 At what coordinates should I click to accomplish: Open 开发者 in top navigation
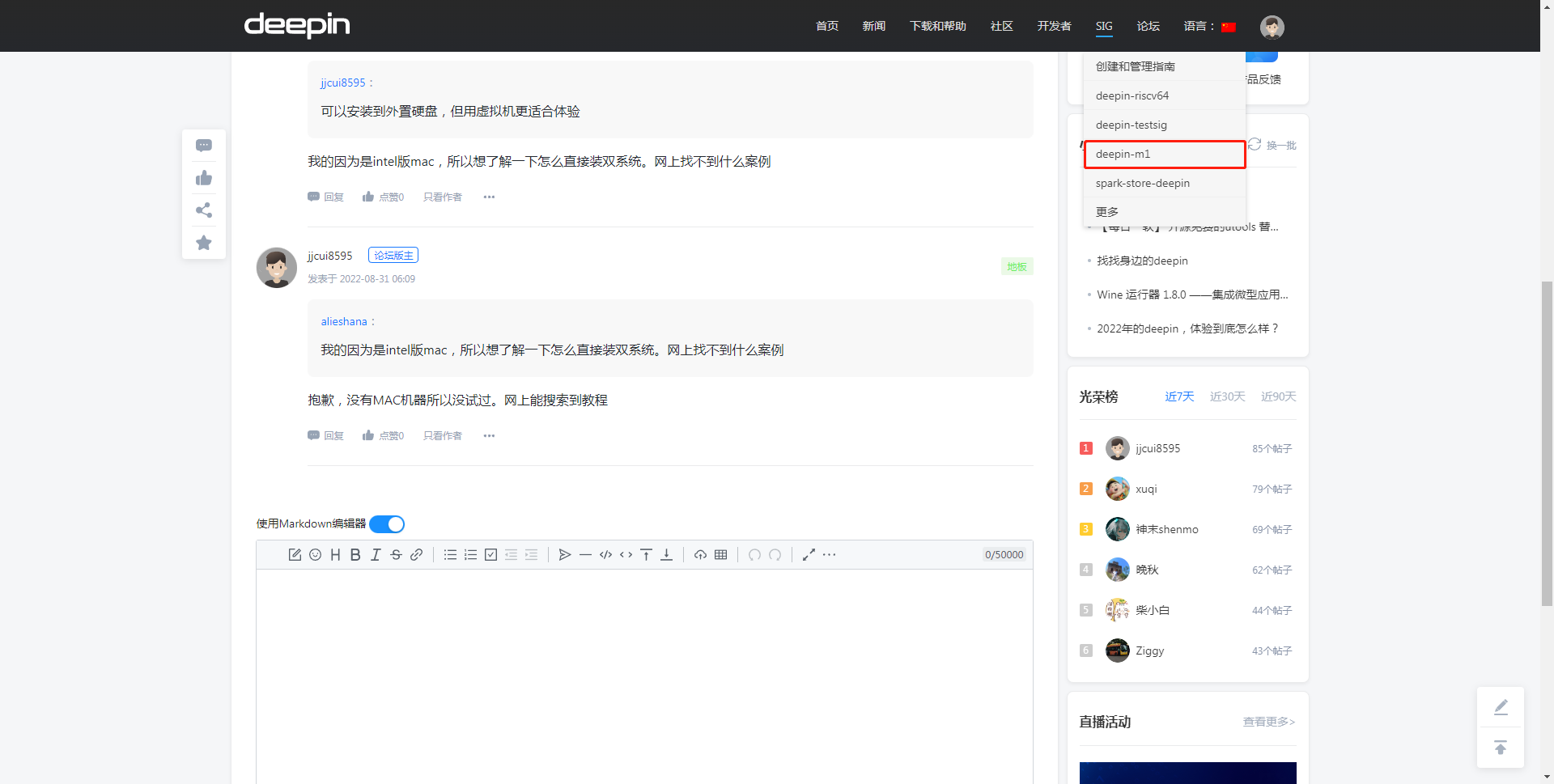[x=1055, y=26]
